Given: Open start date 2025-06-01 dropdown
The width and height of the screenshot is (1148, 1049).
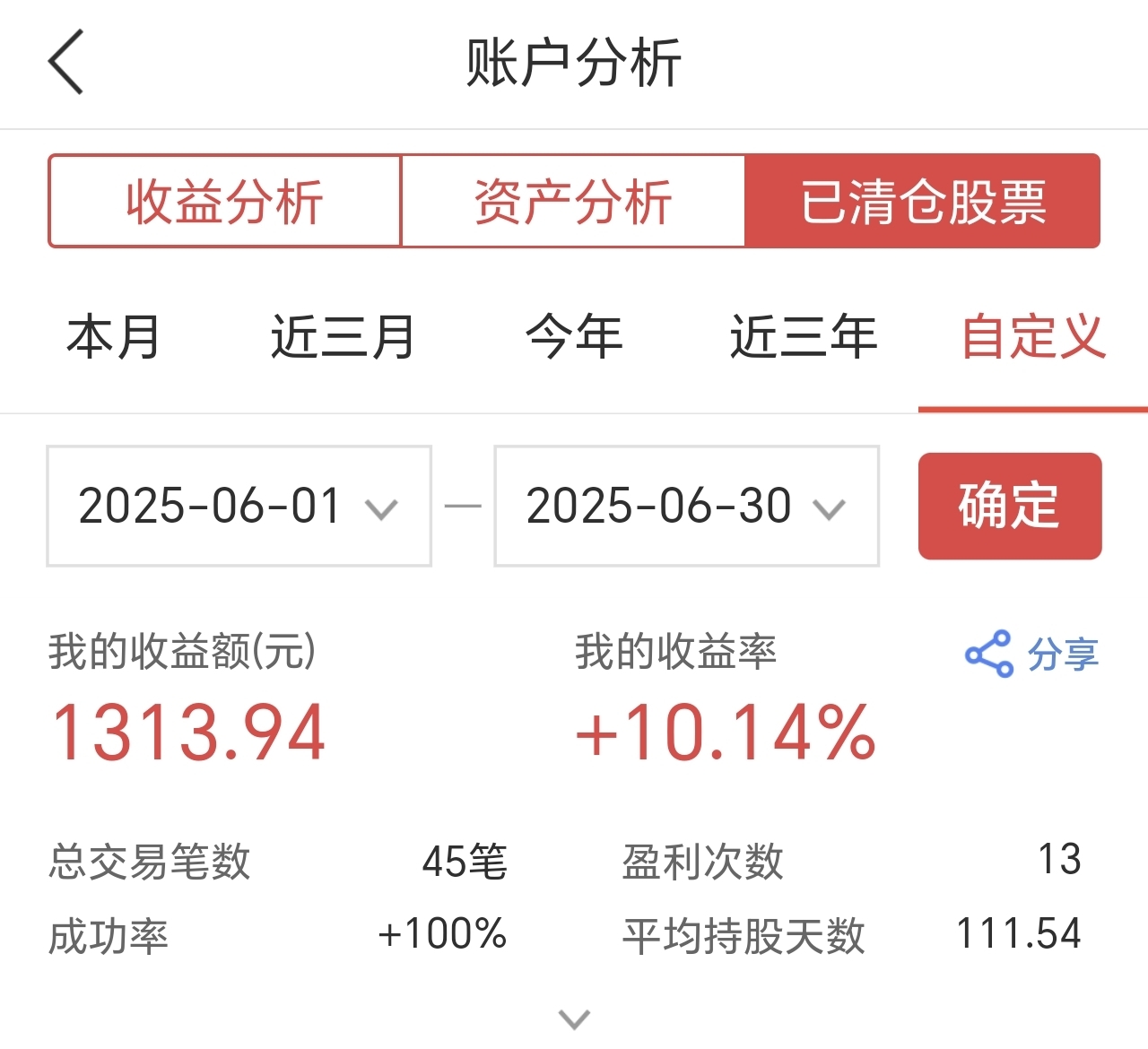Looking at the screenshot, I should 239,506.
